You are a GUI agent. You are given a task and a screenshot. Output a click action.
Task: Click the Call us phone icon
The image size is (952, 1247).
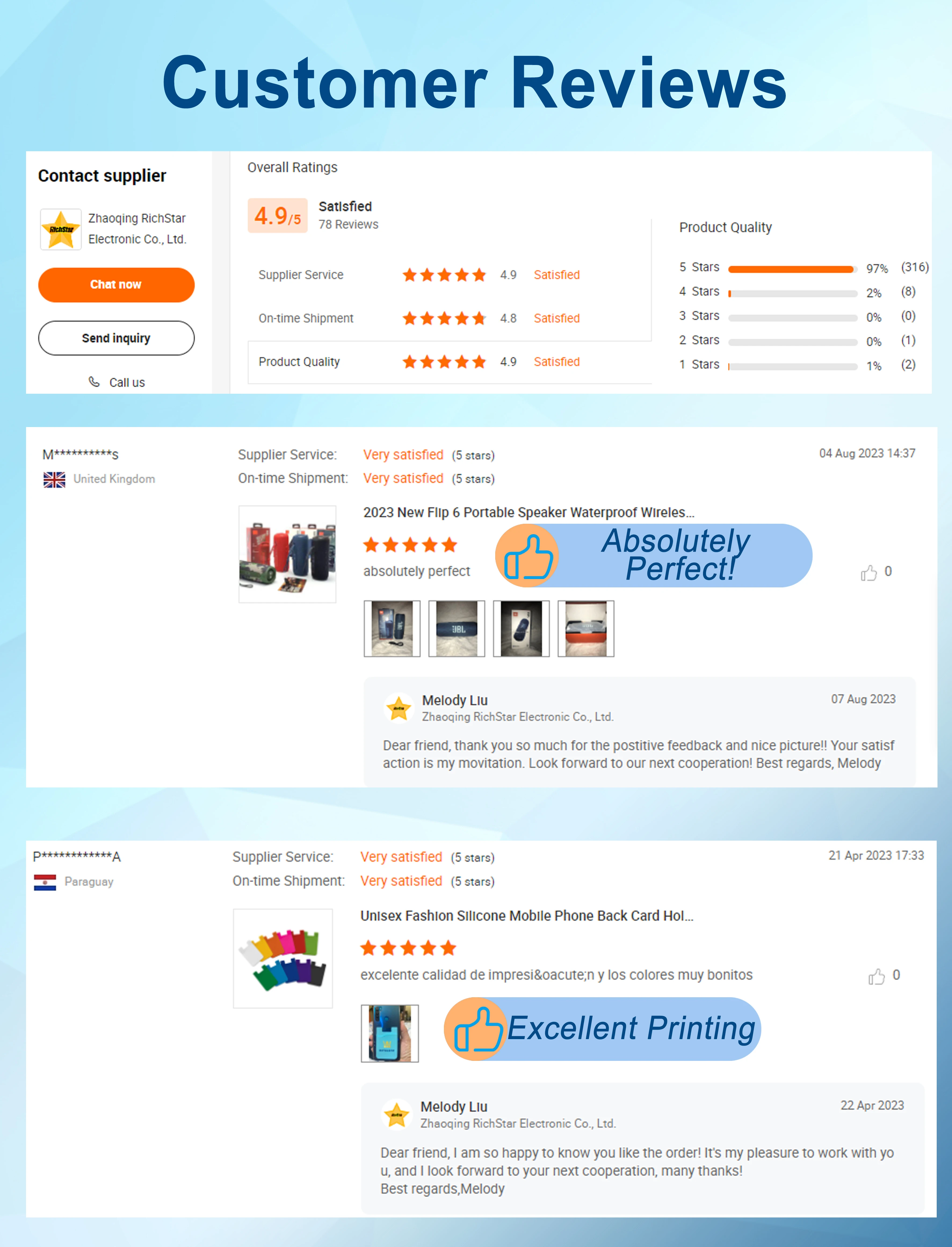pos(94,382)
